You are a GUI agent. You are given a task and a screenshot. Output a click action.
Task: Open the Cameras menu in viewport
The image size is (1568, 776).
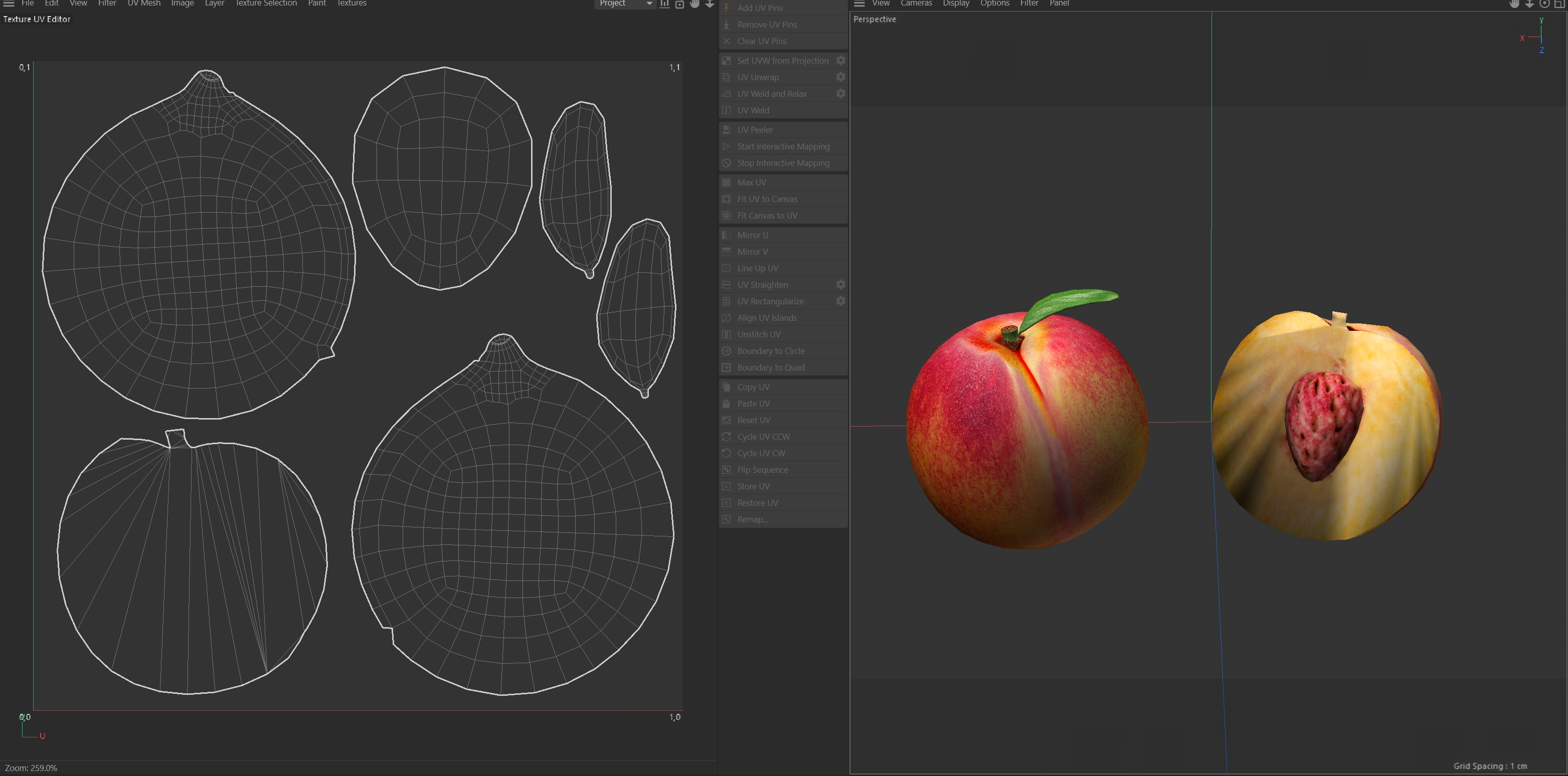pyautogui.click(x=916, y=4)
